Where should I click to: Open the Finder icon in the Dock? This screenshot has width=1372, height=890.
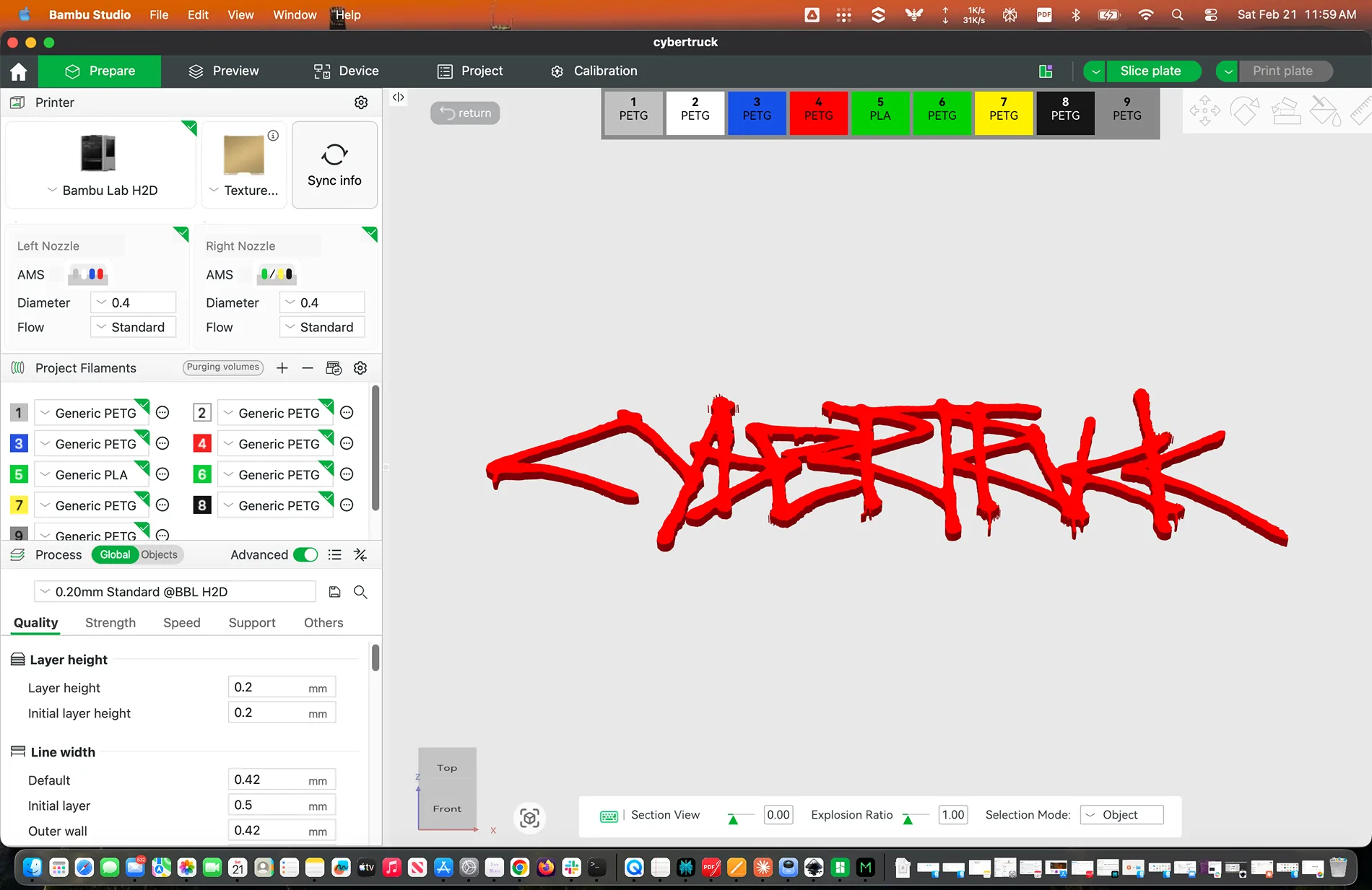tap(32, 868)
